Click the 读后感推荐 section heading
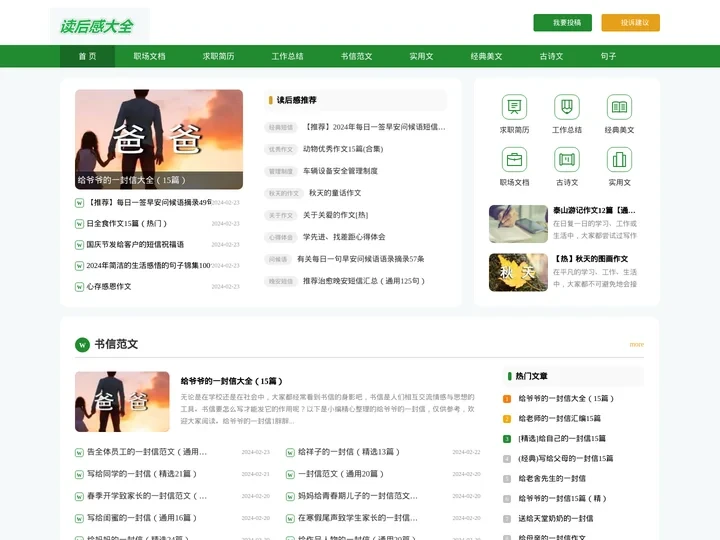This screenshot has height=540, width=720. point(296,100)
